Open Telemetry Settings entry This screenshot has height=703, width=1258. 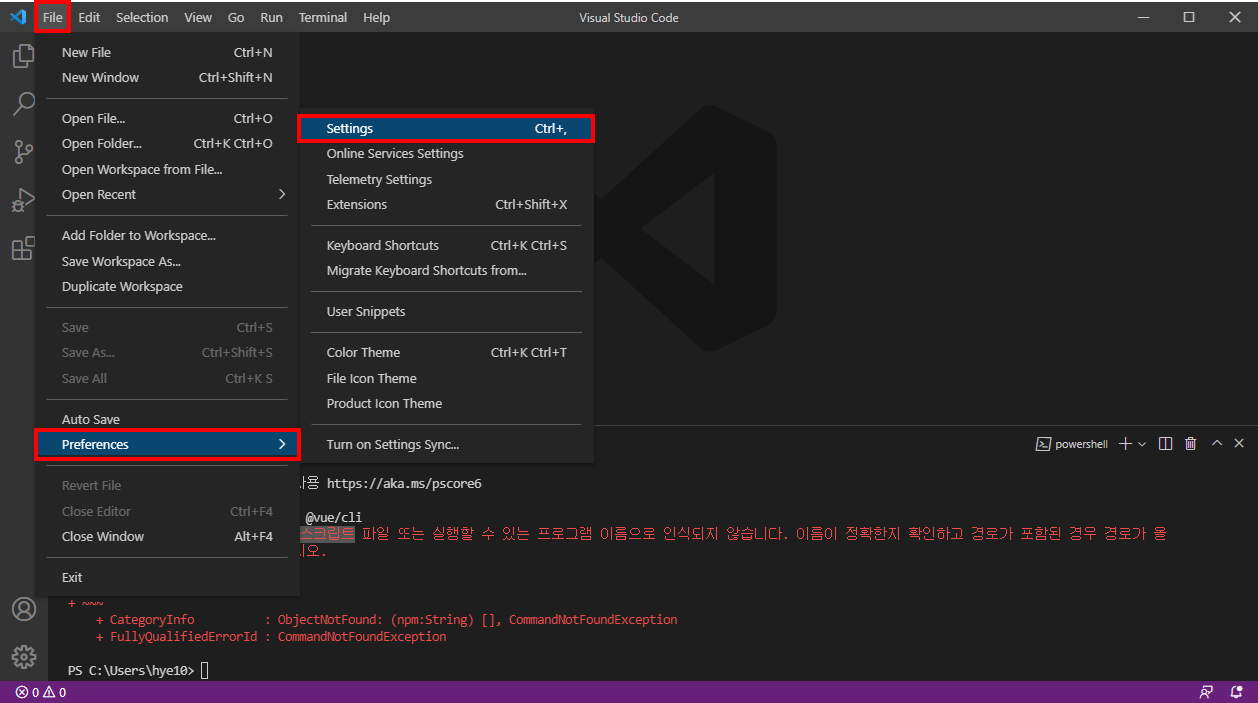pos(446,180)
